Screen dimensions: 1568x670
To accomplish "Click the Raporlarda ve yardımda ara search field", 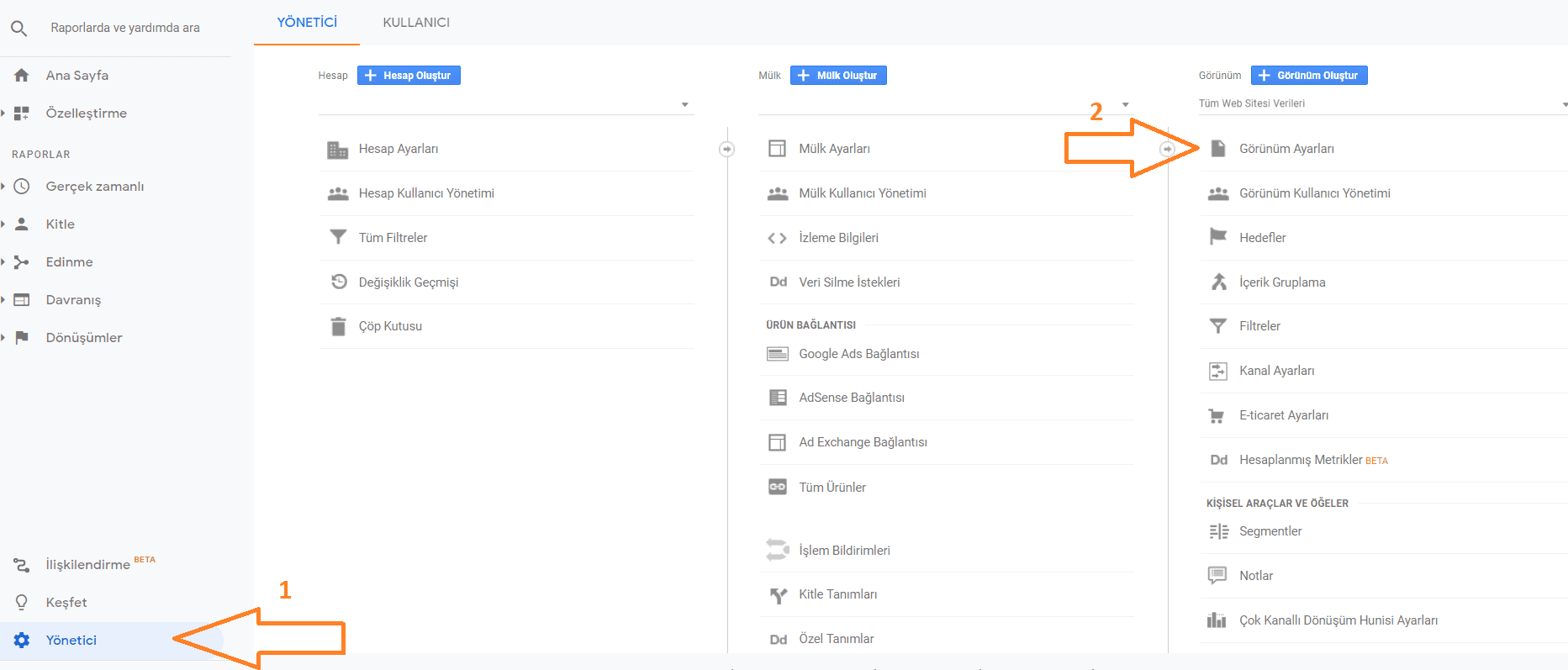I will point(126,28).
